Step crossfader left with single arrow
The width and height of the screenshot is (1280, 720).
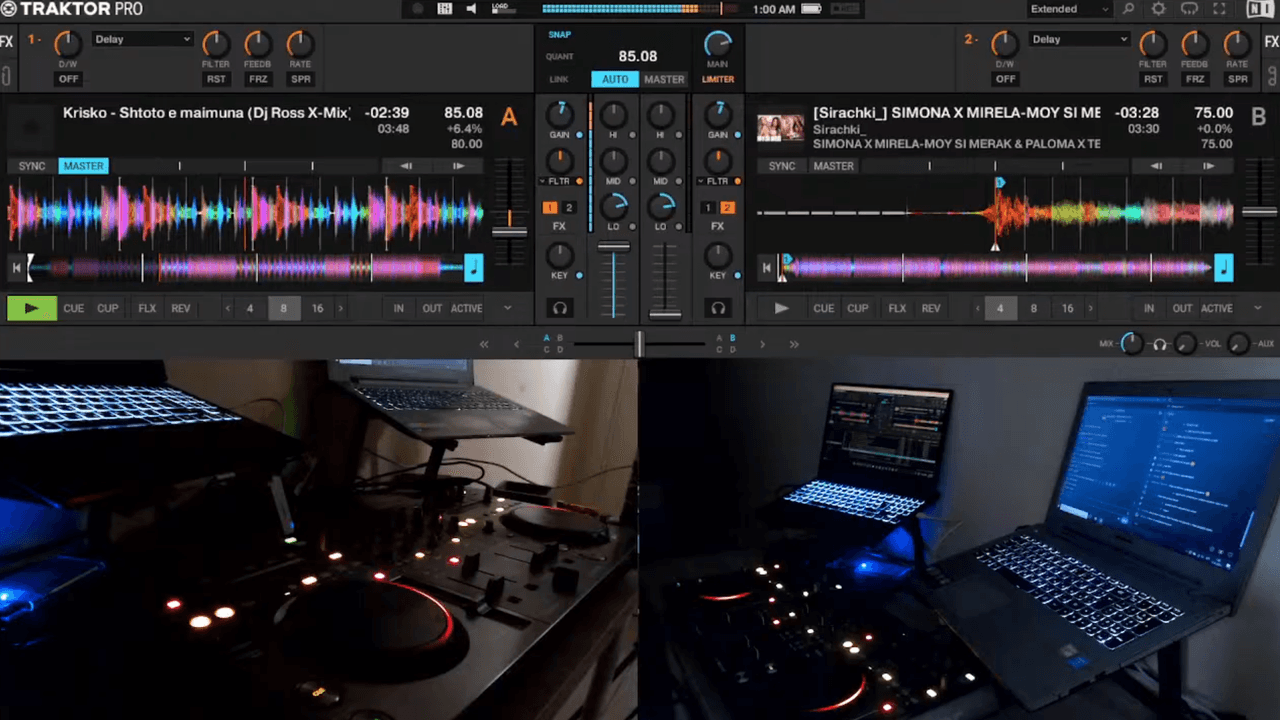point(517,344)
